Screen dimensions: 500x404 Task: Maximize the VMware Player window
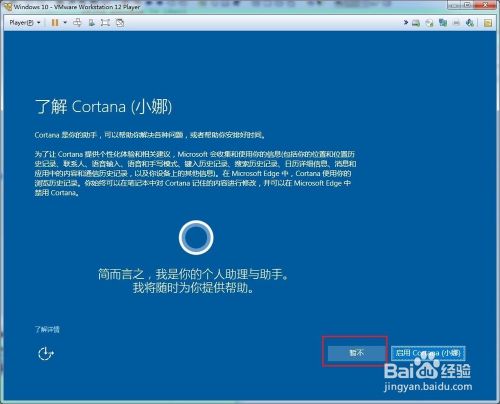click(x=467, y=5)
